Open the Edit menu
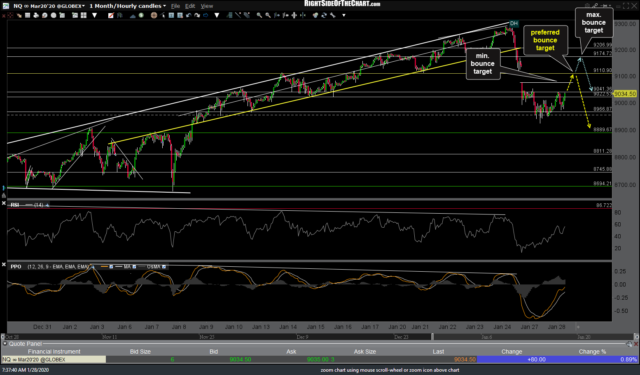640x375 pixels. pyautogui.click(x=190, y=6)
